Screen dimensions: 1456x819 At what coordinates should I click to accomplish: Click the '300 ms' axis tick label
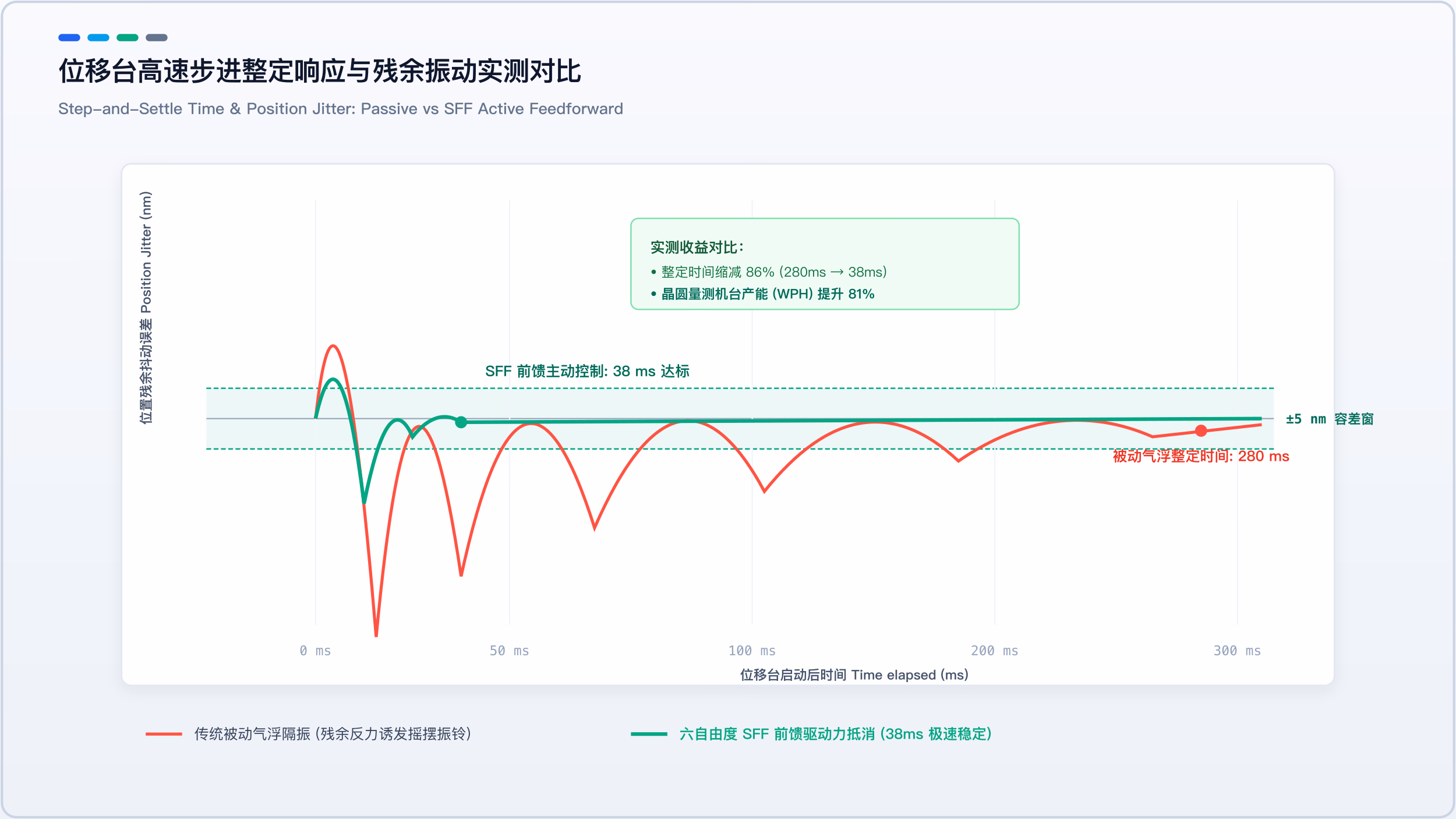click(1237, 651)
